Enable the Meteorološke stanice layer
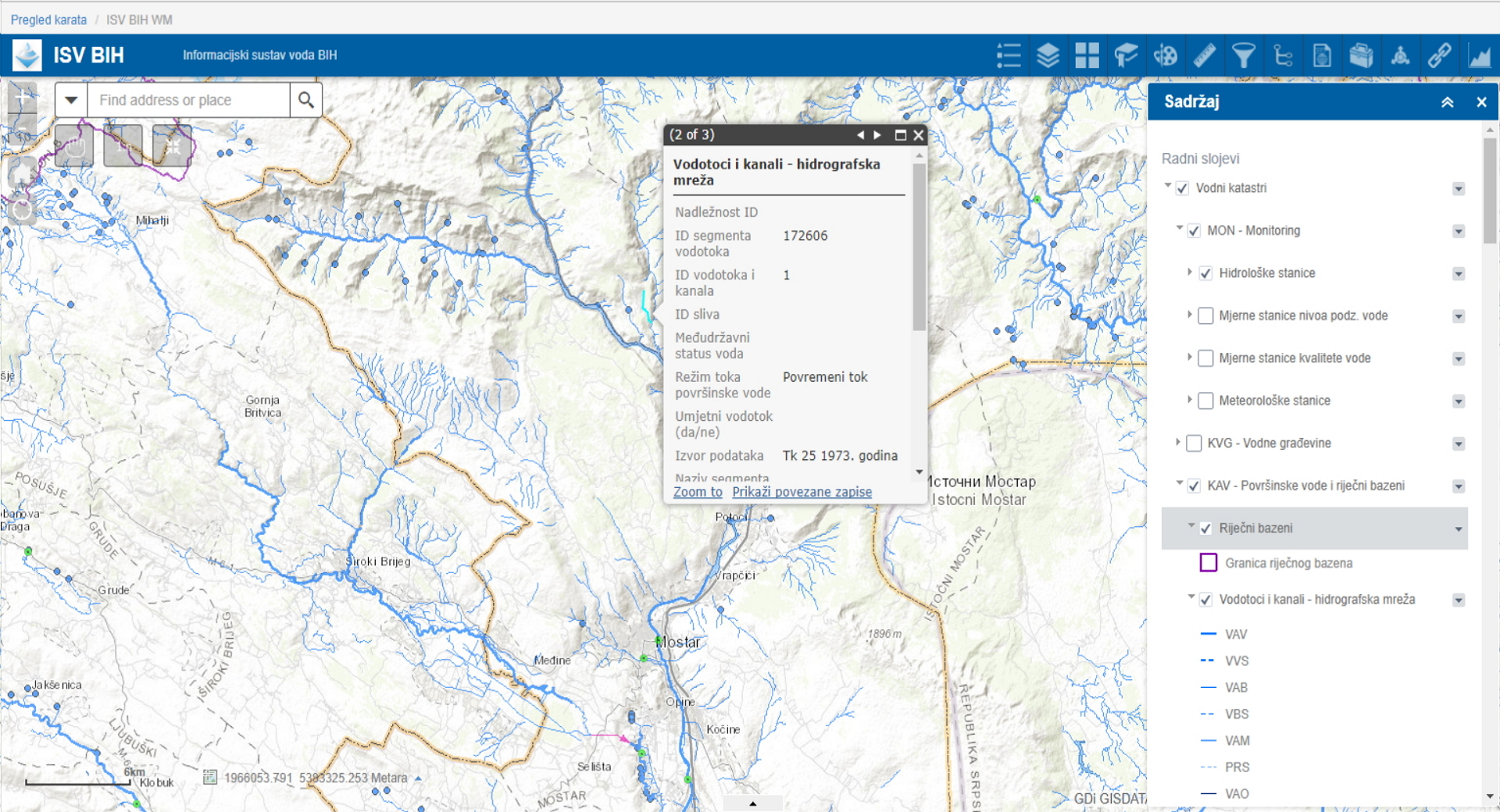Viewport: 1500px width, 812px height. [x=1205, y=401]
